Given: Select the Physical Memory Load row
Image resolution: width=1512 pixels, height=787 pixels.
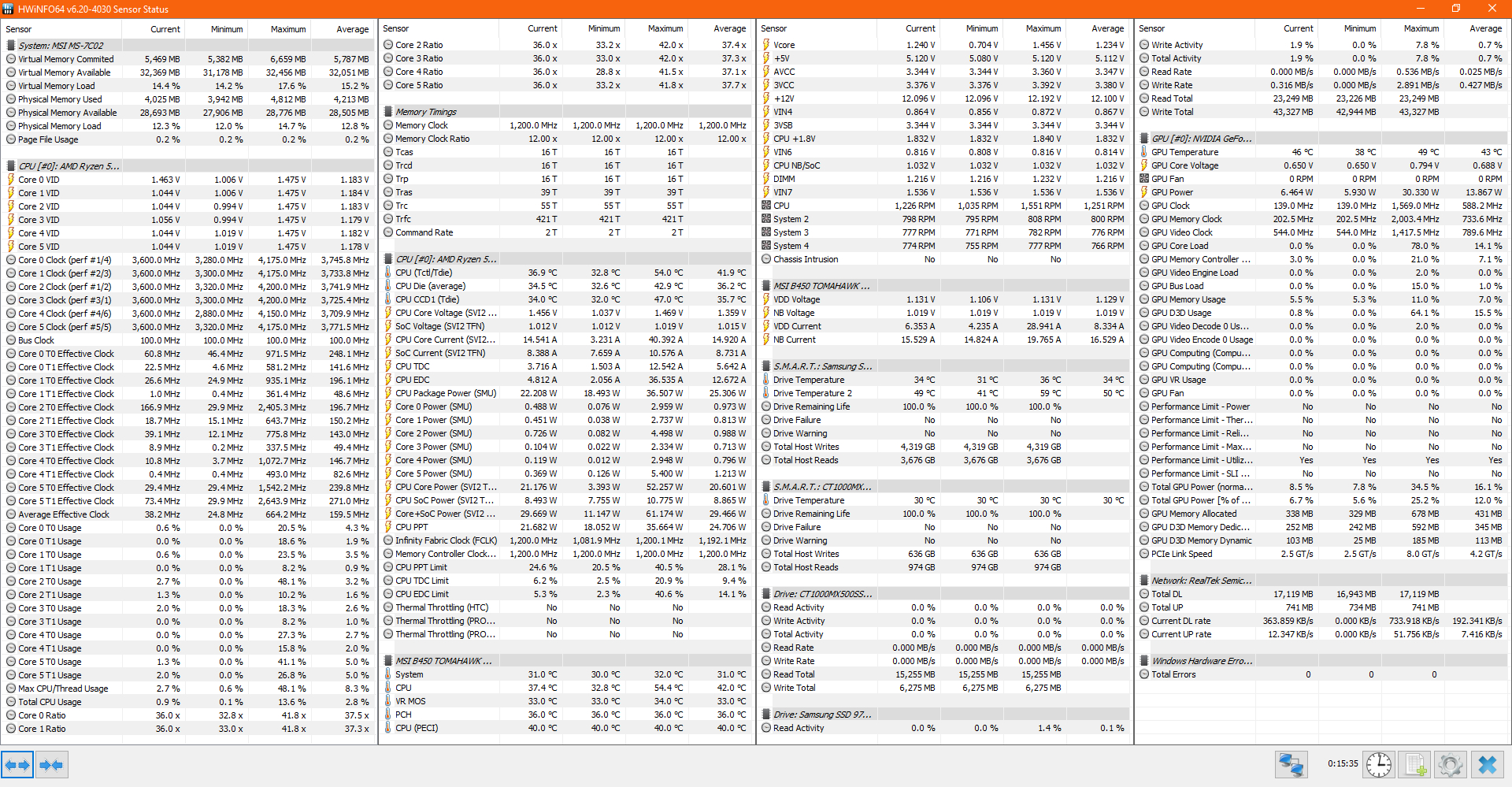Looking at the screenshot, I should point(189,126).
